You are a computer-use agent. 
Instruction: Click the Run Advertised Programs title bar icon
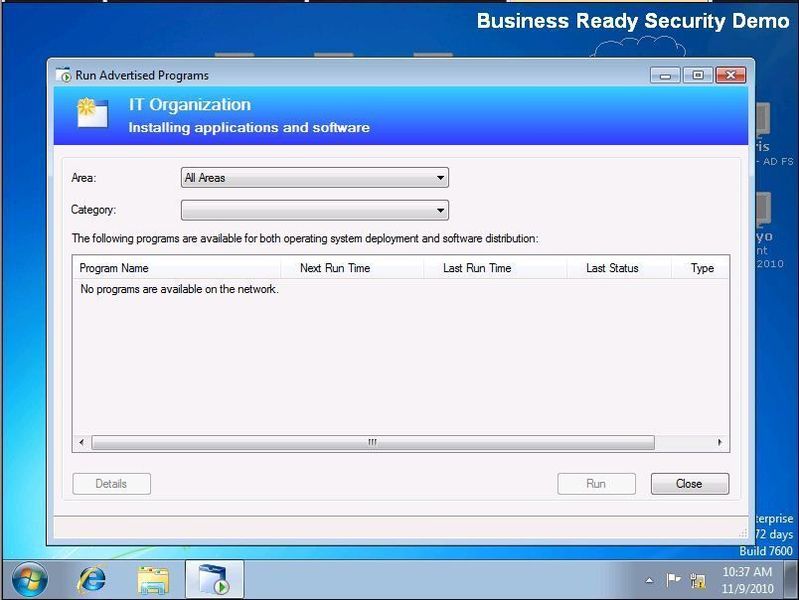pyautogui.click(x=64, y=74)
